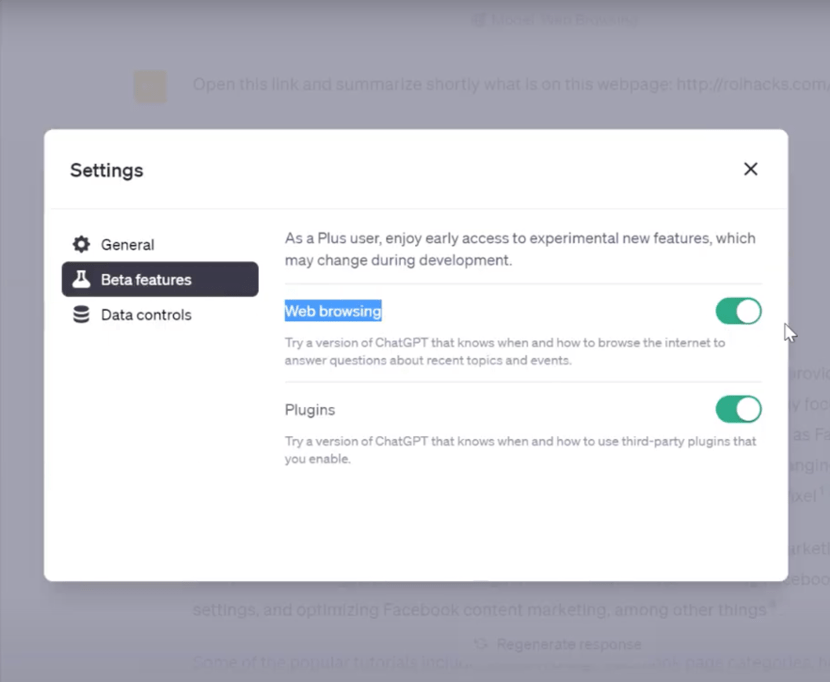Viewport: 830px width, 682px height.
Task: Click Regenerate response in background chat
Action: [558, 644]
